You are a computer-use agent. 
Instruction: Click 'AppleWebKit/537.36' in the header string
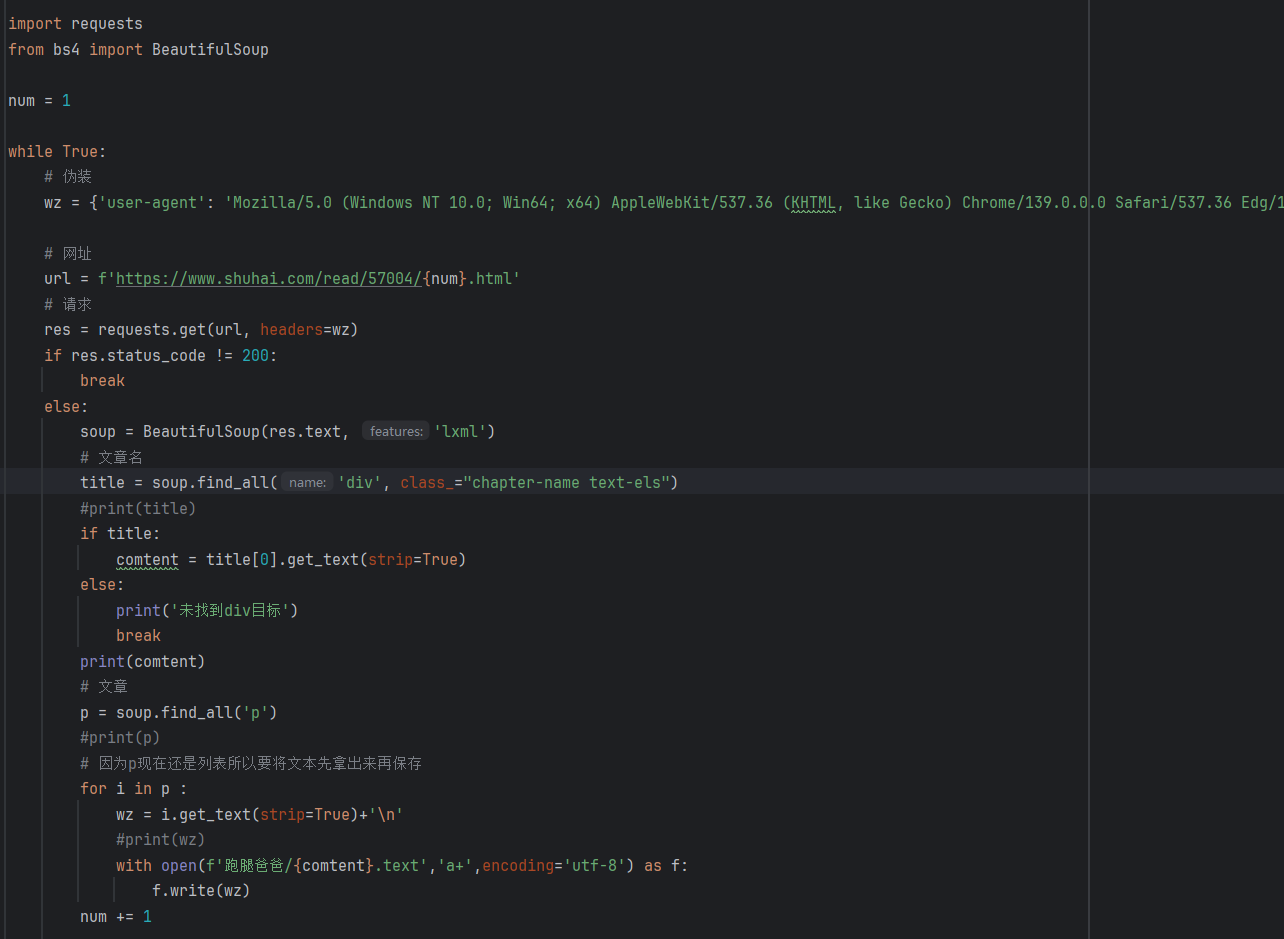click(x=692, y=202)
